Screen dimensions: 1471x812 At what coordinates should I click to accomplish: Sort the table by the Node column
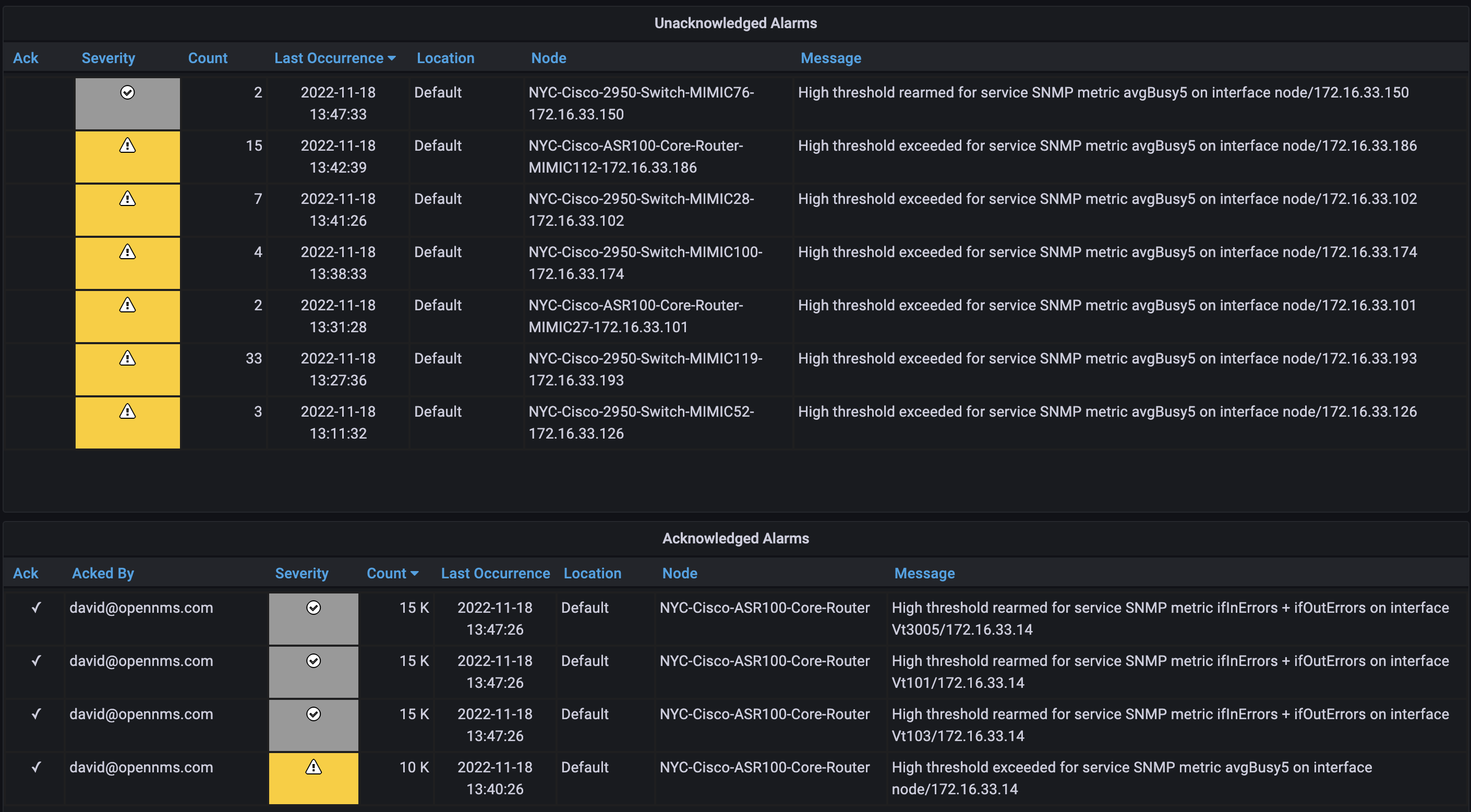pos(548,58)
